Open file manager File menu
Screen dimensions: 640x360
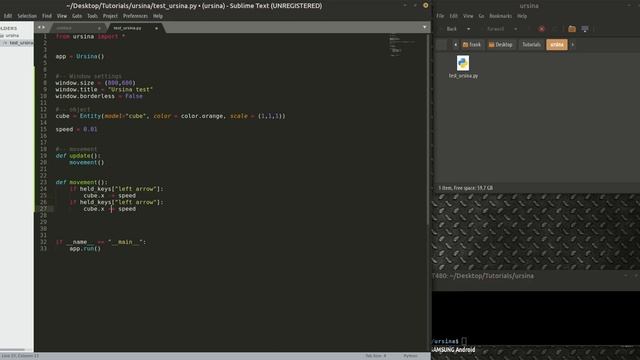[440, 16]
